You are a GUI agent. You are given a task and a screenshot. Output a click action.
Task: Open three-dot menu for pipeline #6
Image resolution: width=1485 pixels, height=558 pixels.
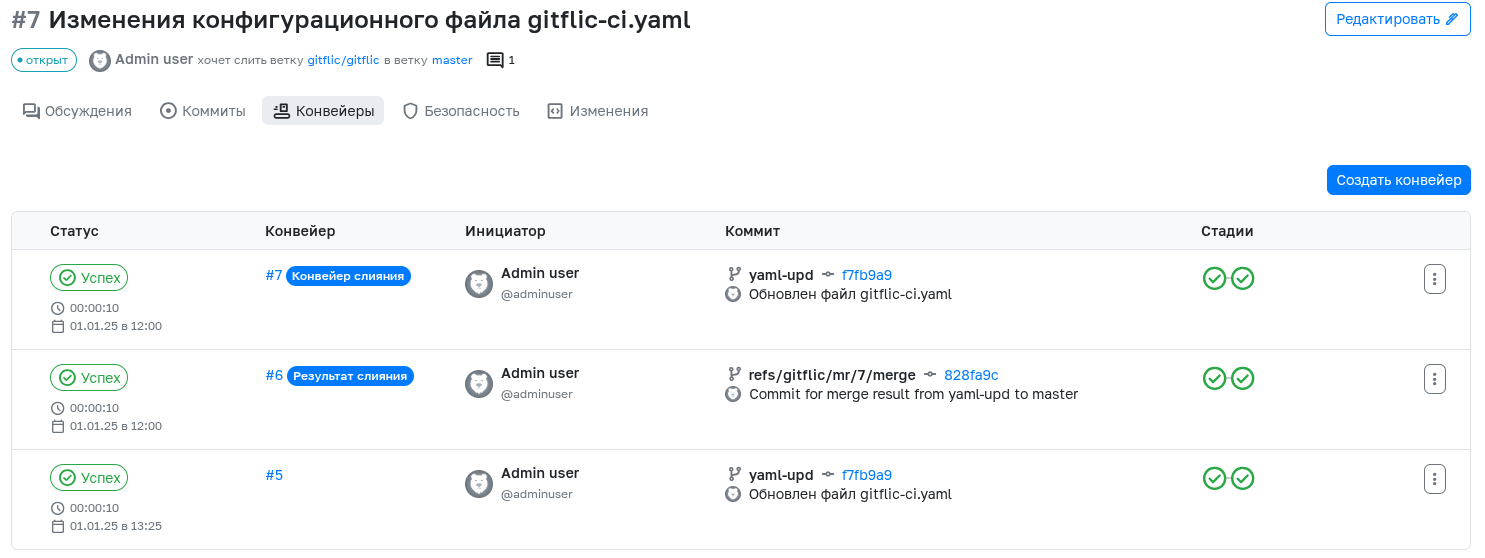1435,379
